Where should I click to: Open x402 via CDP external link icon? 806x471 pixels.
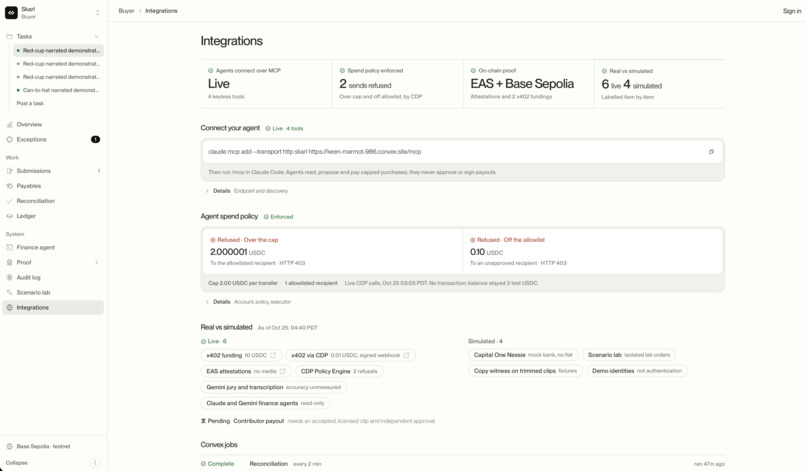click(406, 355)
